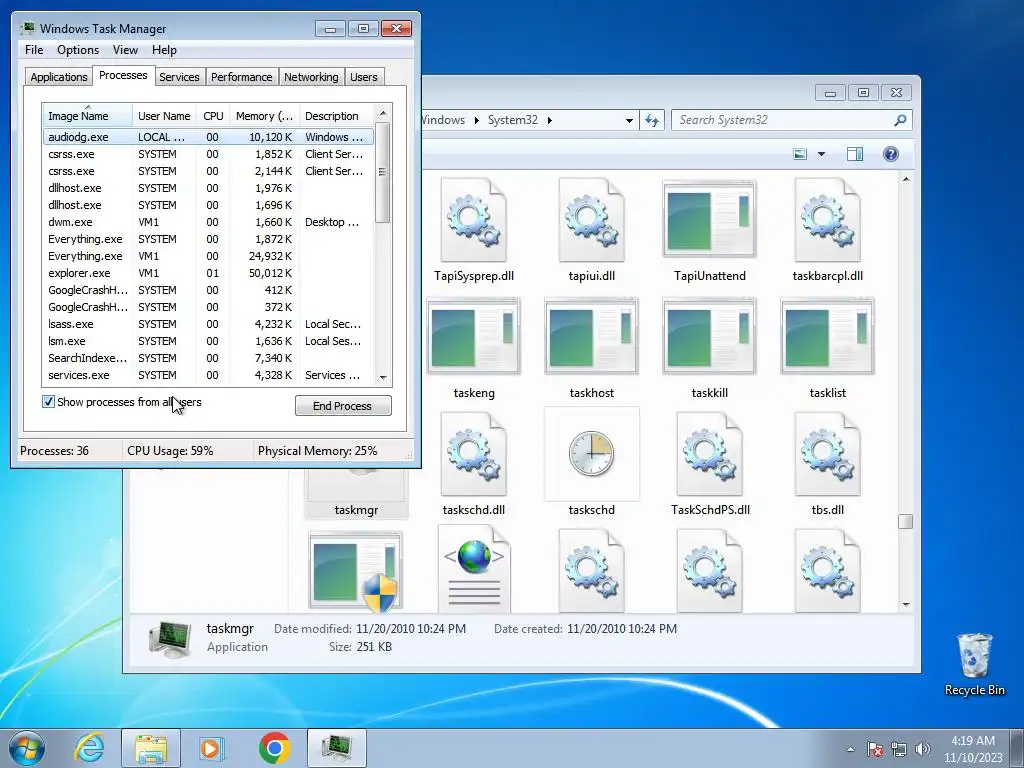The image size is (1024, 768).
Task: Open the TapiSysprep.dll file icon
Action: (473, 220)
